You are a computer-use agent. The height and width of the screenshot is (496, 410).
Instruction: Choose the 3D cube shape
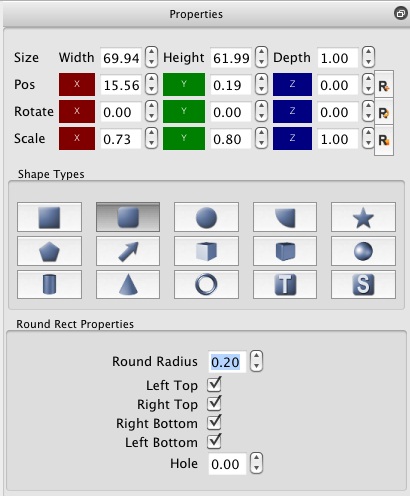point(206,251)
